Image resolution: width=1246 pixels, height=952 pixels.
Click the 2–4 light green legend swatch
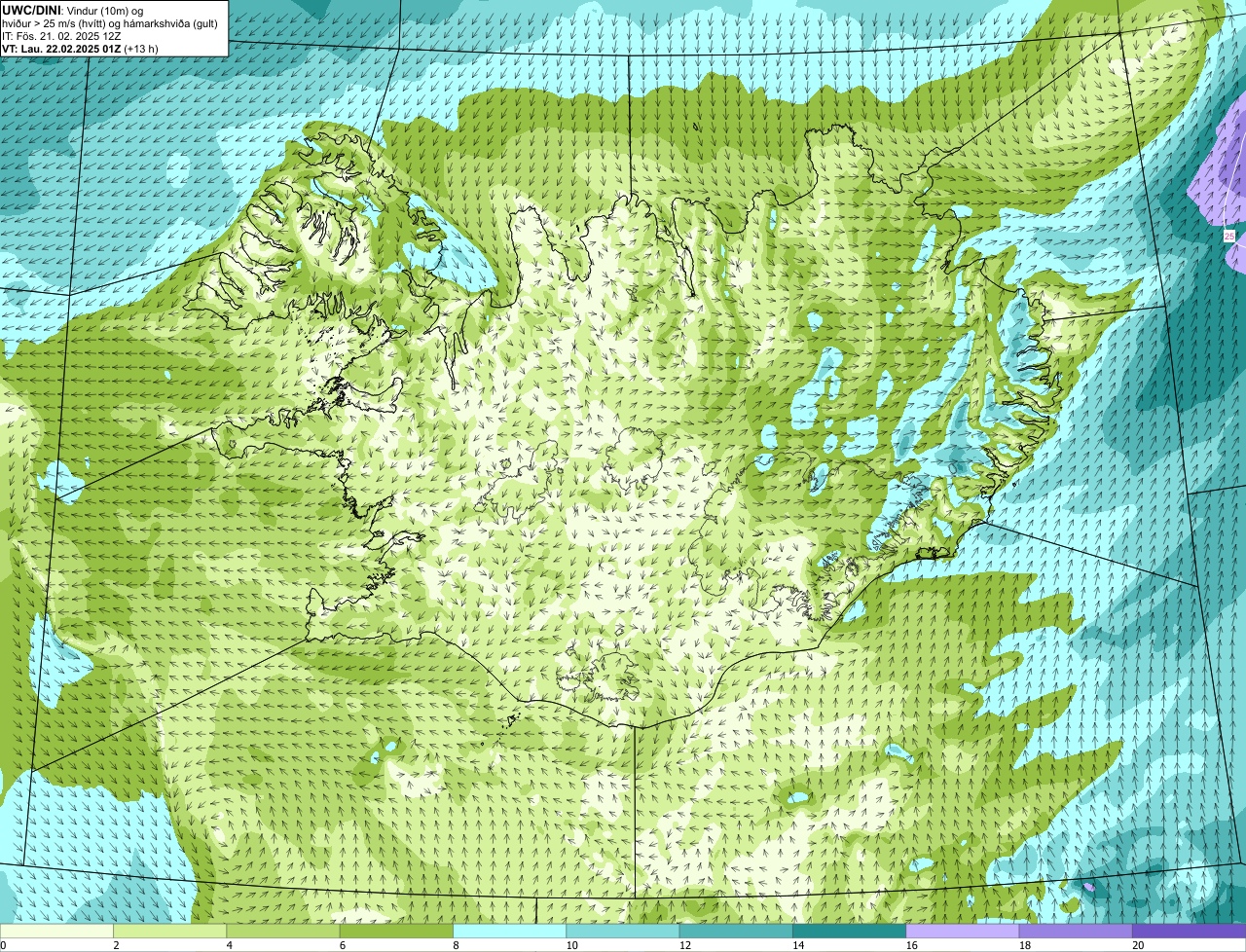[x=171, y=931]
